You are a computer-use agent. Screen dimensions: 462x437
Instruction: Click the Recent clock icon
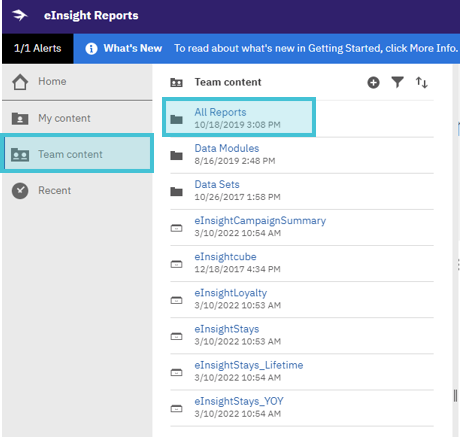20,191
